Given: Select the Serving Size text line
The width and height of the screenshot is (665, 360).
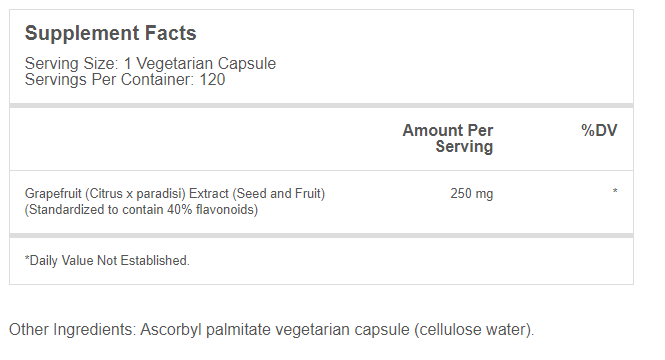Looking at the screenshot, I should tap(150, 64).
